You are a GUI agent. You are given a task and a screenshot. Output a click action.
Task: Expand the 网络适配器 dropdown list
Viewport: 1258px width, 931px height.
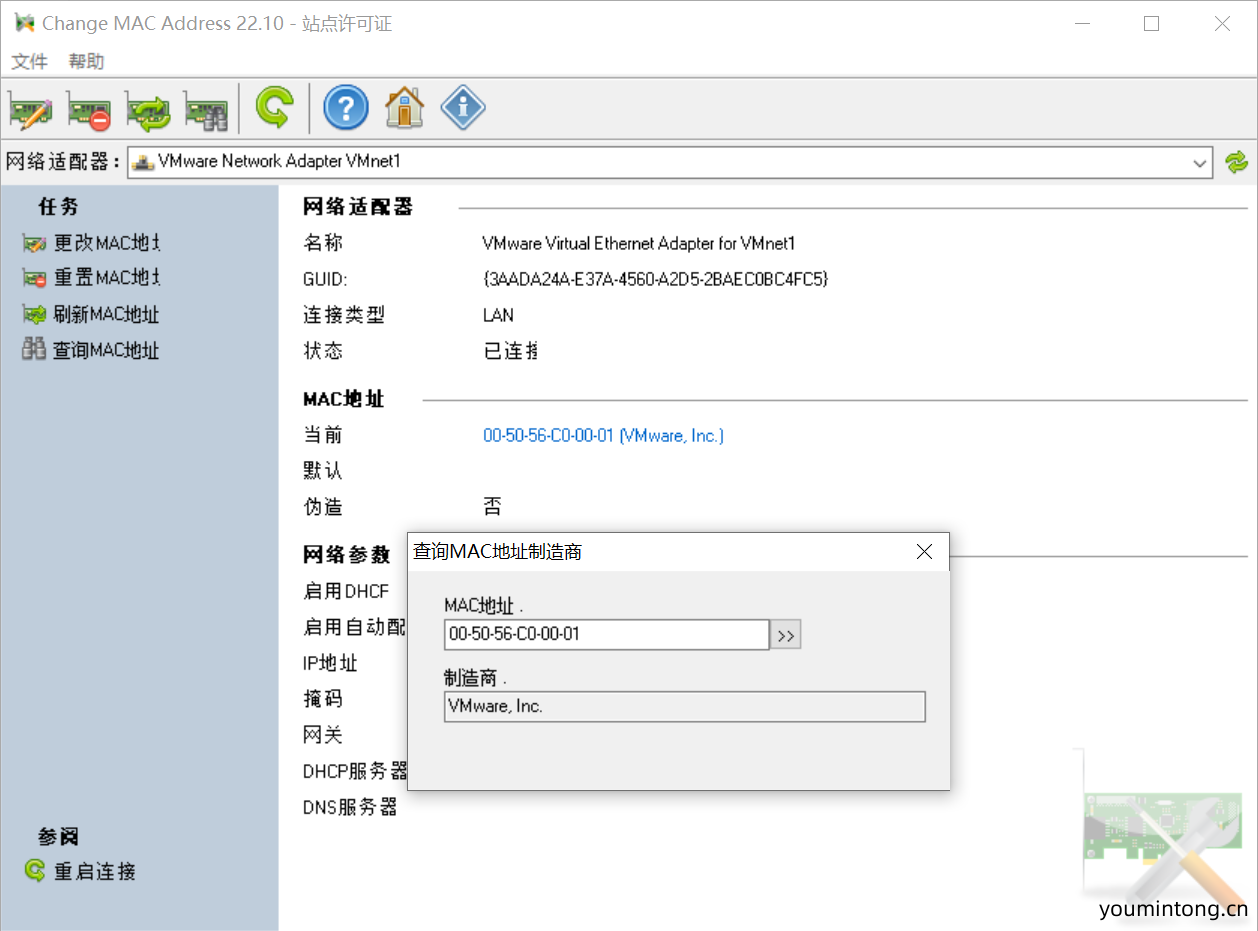pos(1200,163)
